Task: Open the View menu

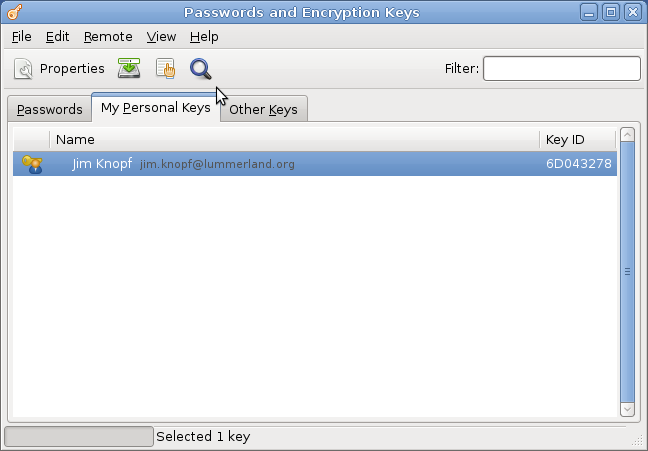Action: pyautogui.click(x=161, y=36)
